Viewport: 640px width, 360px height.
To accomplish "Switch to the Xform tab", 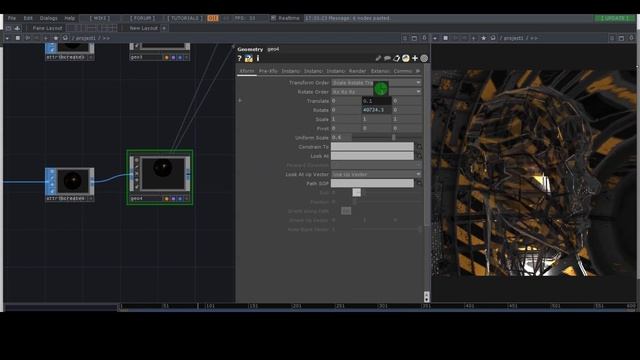I will pyautogui.click(x=247, y=71).
